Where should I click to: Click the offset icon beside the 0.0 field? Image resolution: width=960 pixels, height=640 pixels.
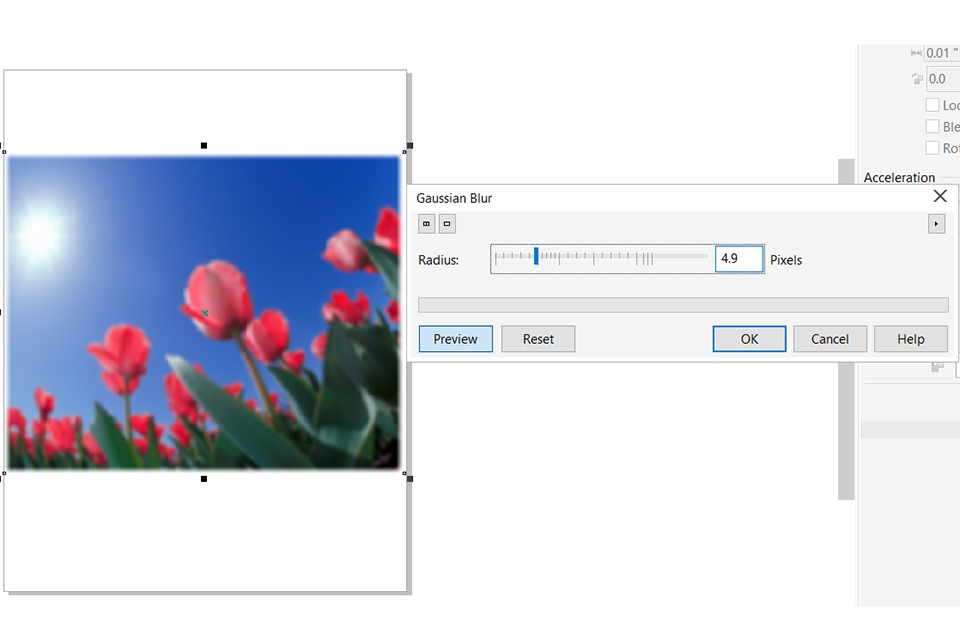tap(917, 78)
